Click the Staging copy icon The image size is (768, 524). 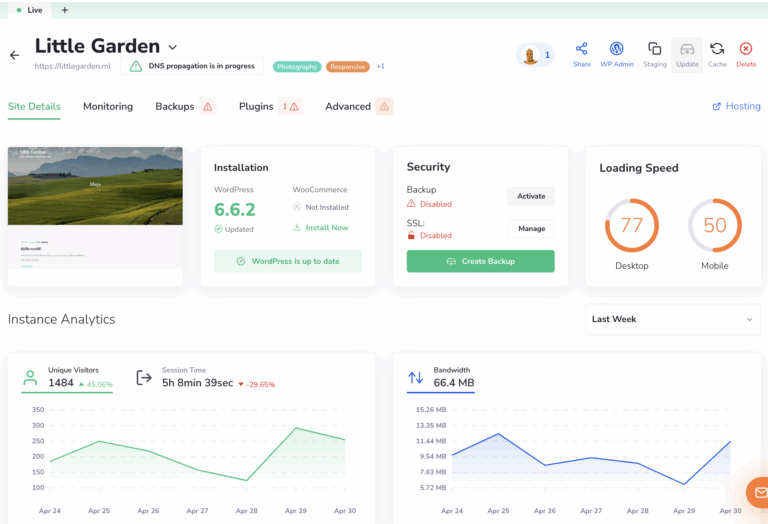(x=654, y=48)
